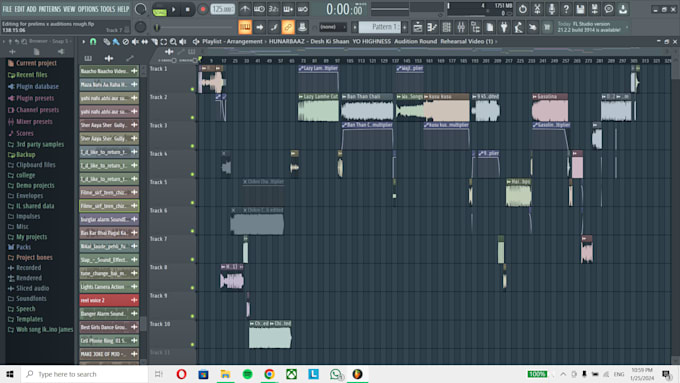Click the metronome icon
Viewport: 680px width, 383px height.
pos(245,9)
